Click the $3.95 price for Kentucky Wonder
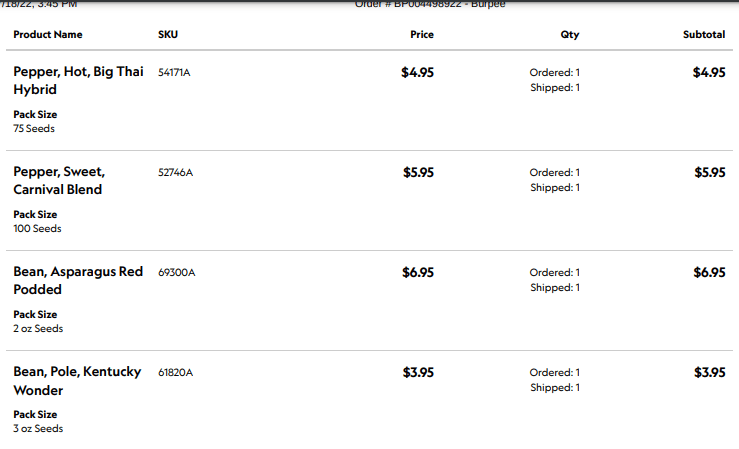The width and height of the screenshot is (739, 449). (x=418, y=372)
